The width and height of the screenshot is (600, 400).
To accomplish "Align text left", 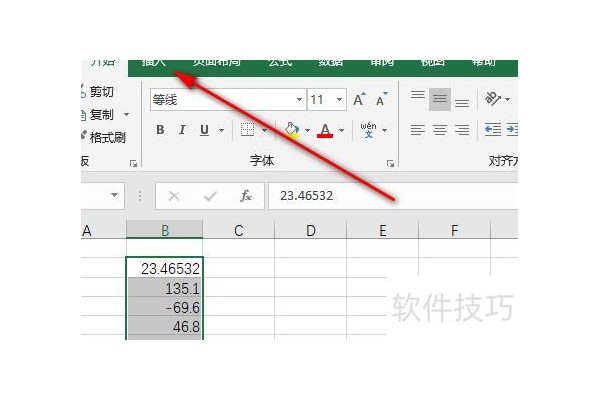I will (x=417, y=130).
